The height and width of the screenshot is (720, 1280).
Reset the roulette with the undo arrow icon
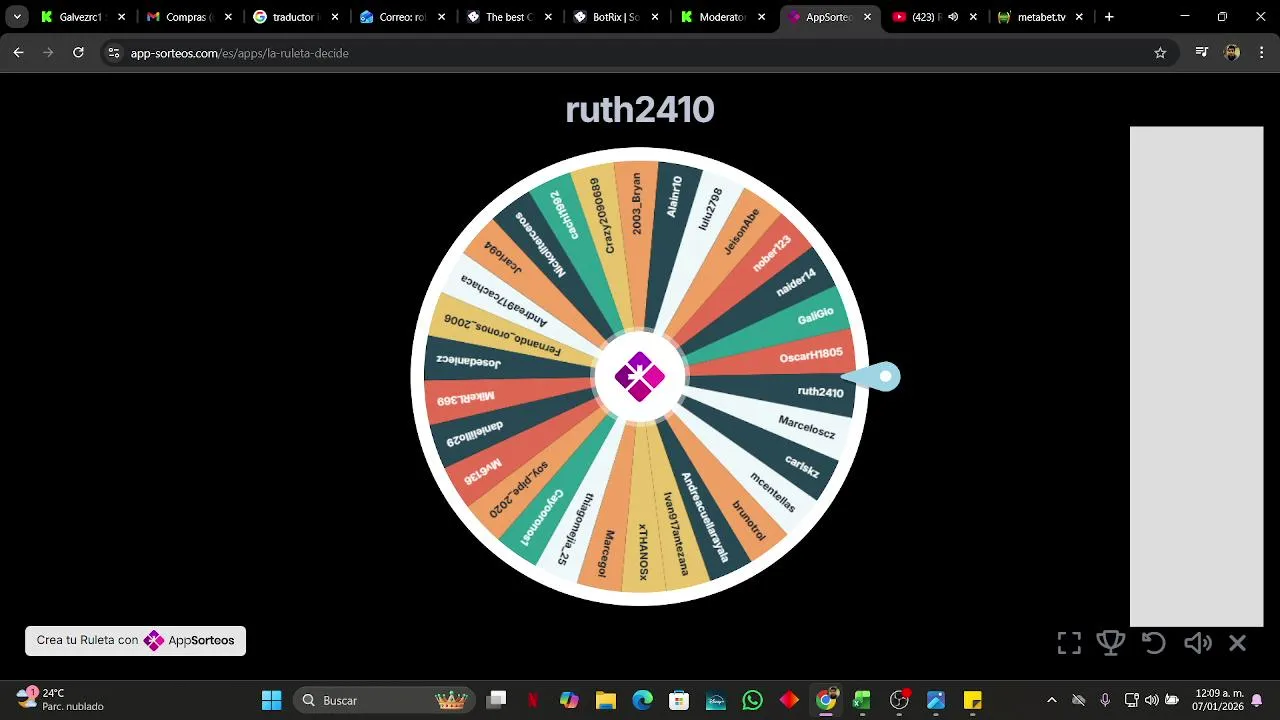[1154, 643]
